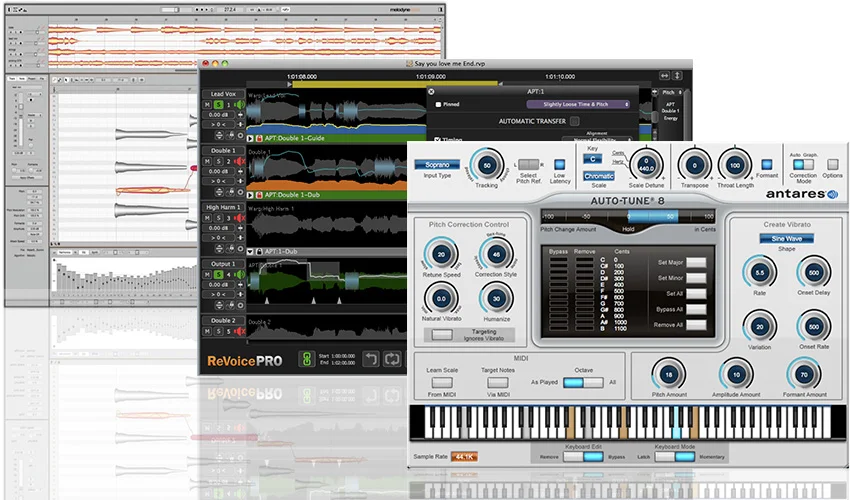Switch Correction Mode between Auto and Graph
Screen dimensions: 850x500
[803, 164]
